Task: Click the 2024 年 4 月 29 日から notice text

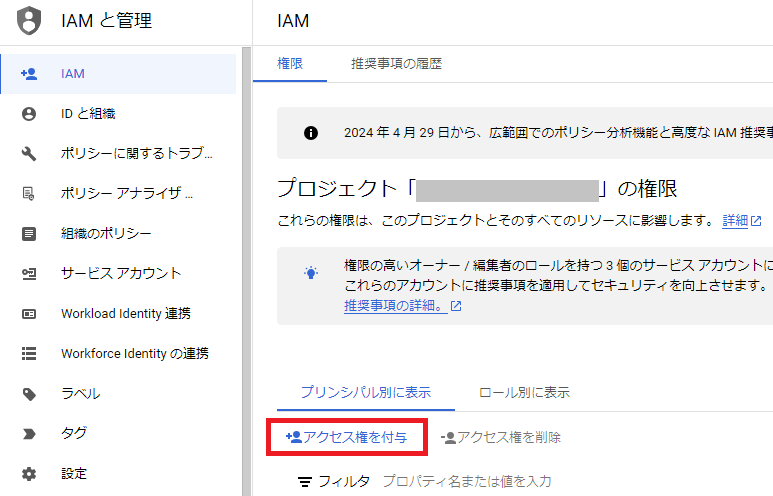Action: 558,133
